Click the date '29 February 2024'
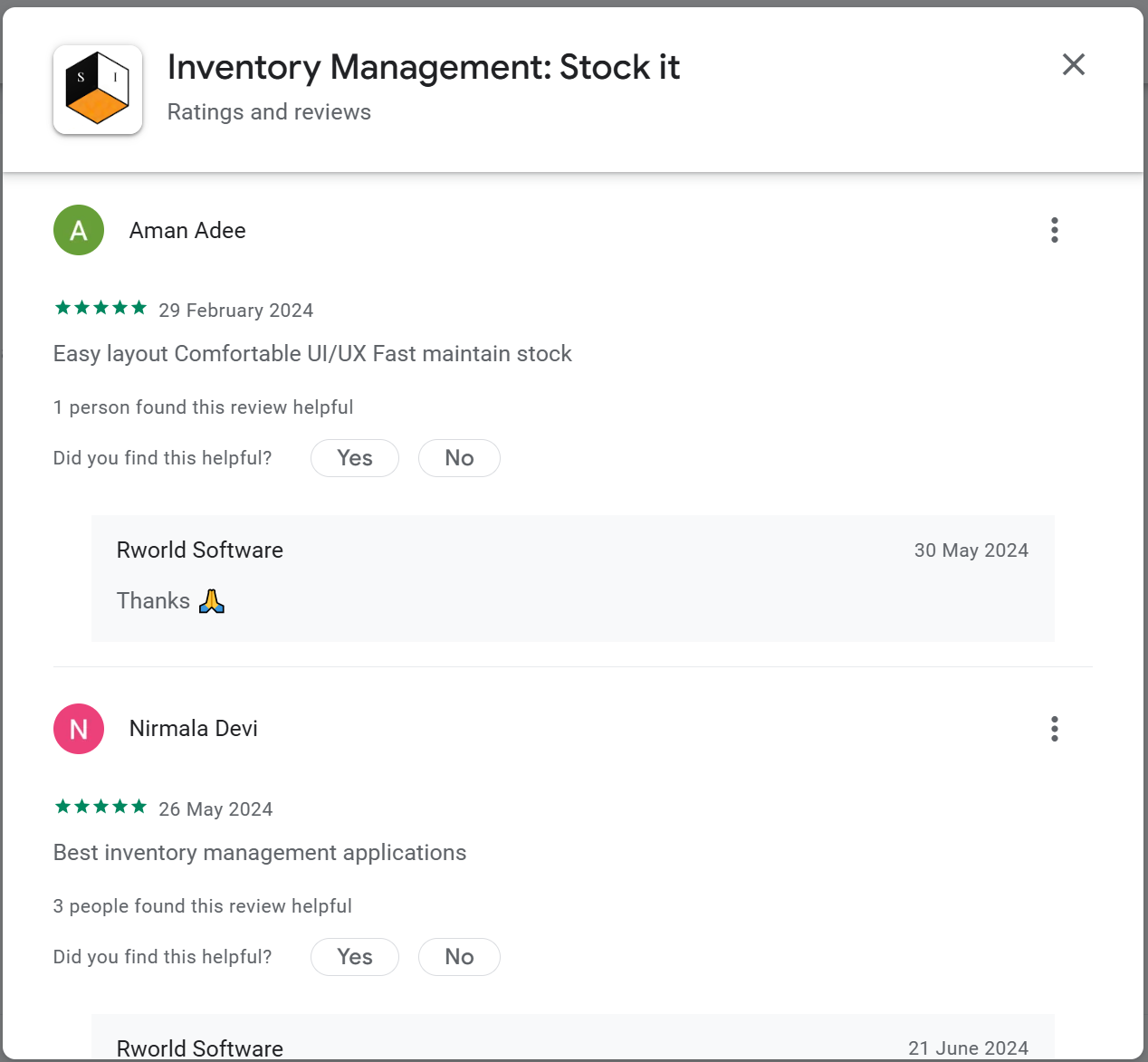This screenshot has height=1062, width=1148. [236, 311]
